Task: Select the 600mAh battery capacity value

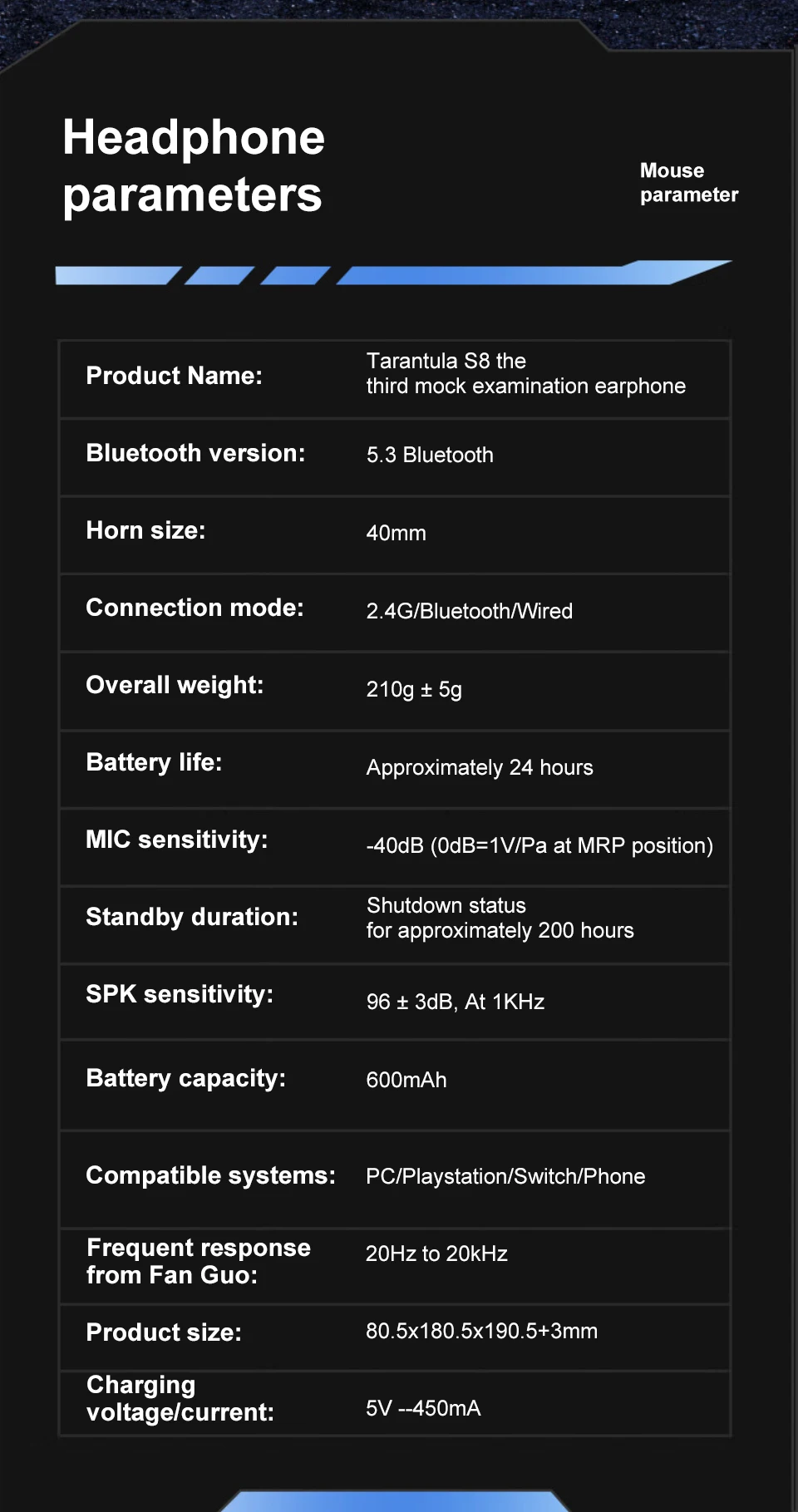Action: 406,1080
